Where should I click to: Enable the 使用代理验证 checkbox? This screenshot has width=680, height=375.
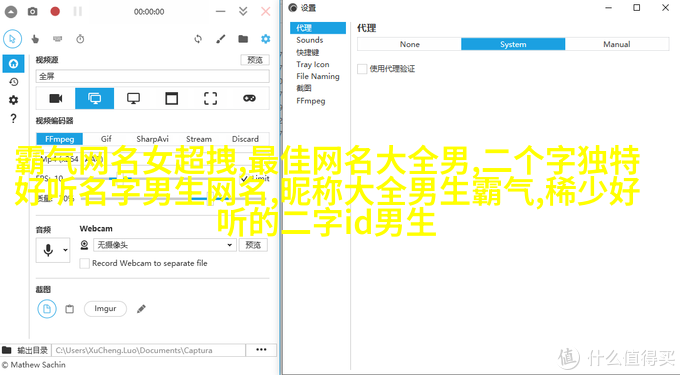tap(362, 69)
